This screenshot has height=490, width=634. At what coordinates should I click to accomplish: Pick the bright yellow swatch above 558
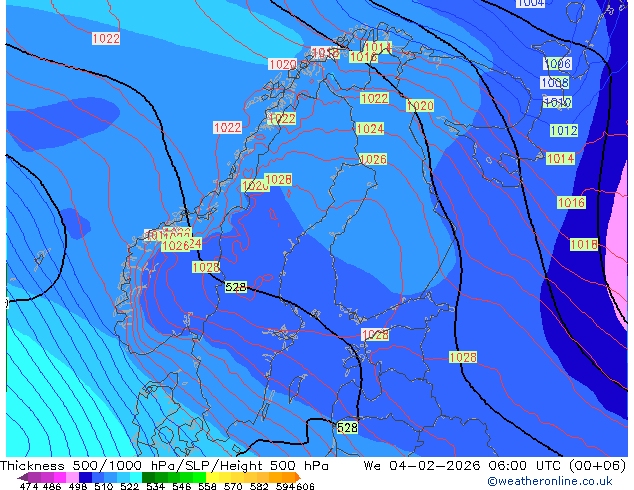(x=212, y=477)
